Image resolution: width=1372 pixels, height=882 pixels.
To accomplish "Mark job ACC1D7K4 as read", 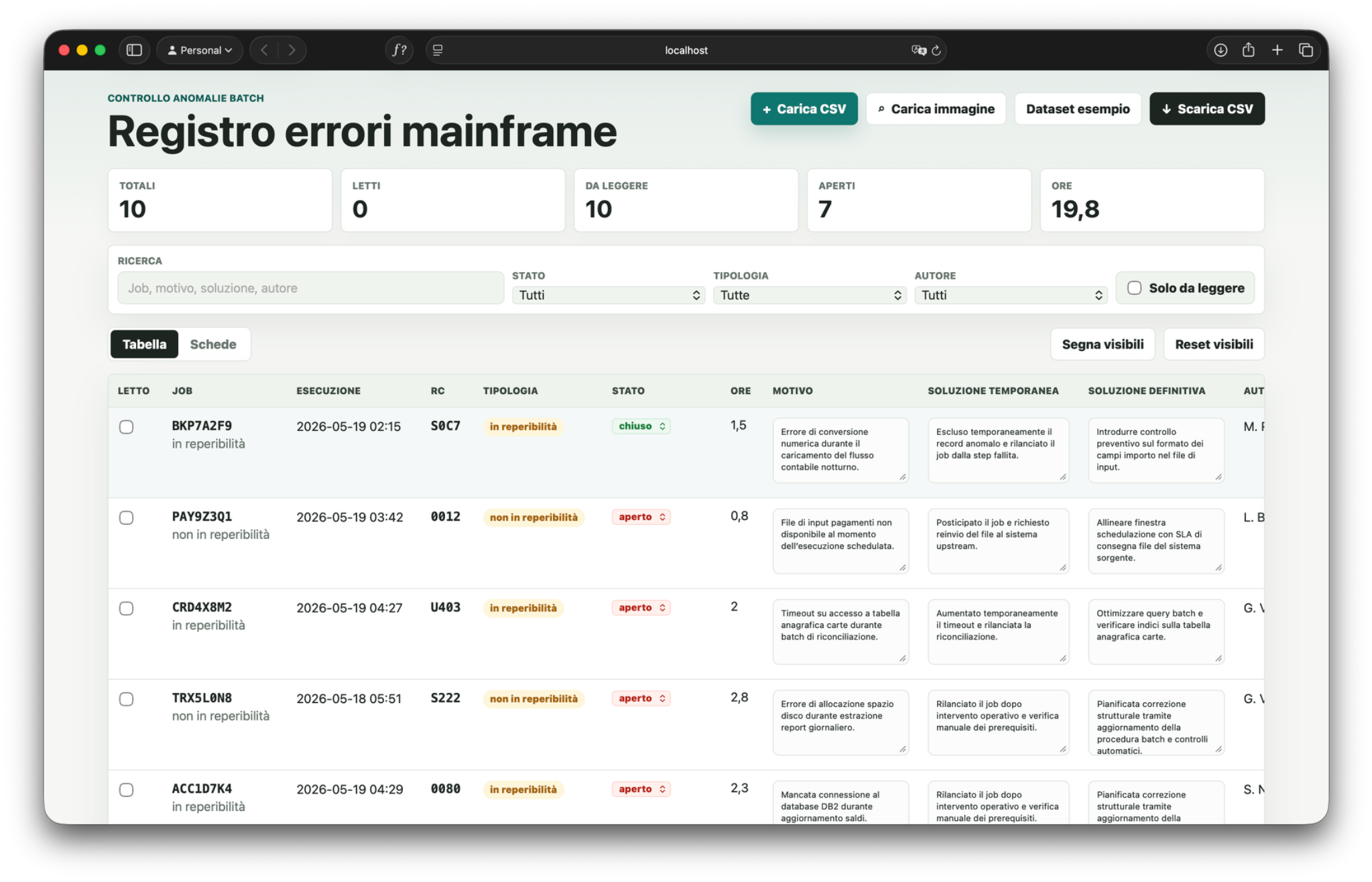I will [126, 790].
